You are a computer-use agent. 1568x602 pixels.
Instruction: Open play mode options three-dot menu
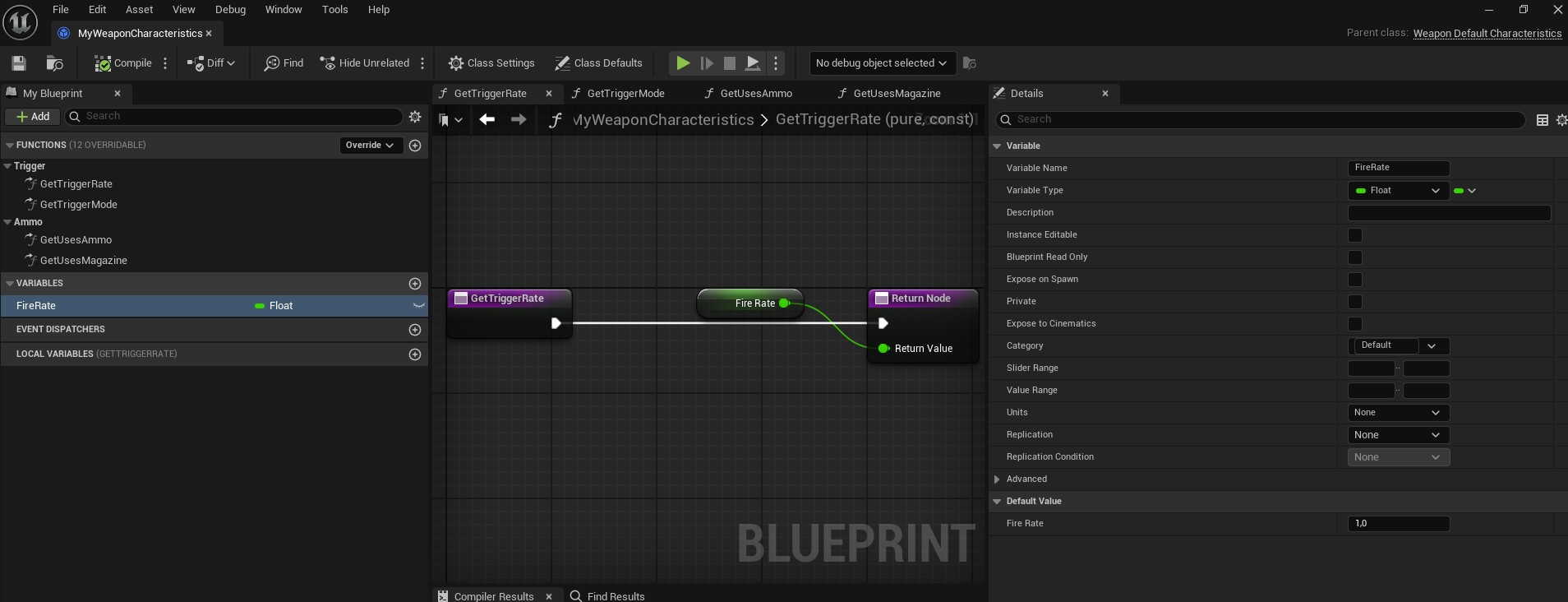tap(776, 63)
